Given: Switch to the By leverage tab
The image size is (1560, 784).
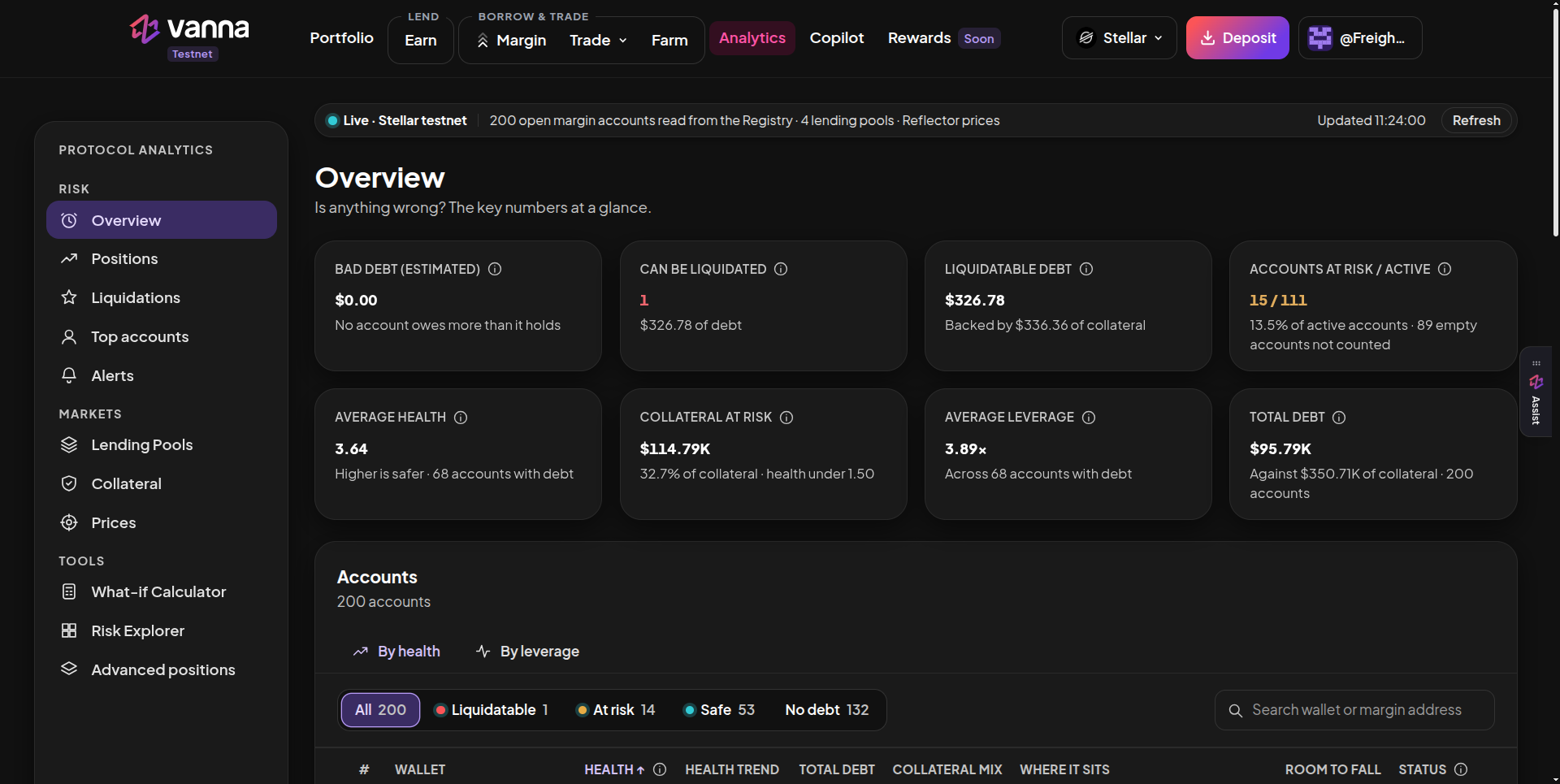Looking at the screenshot, I should [528, 652].
